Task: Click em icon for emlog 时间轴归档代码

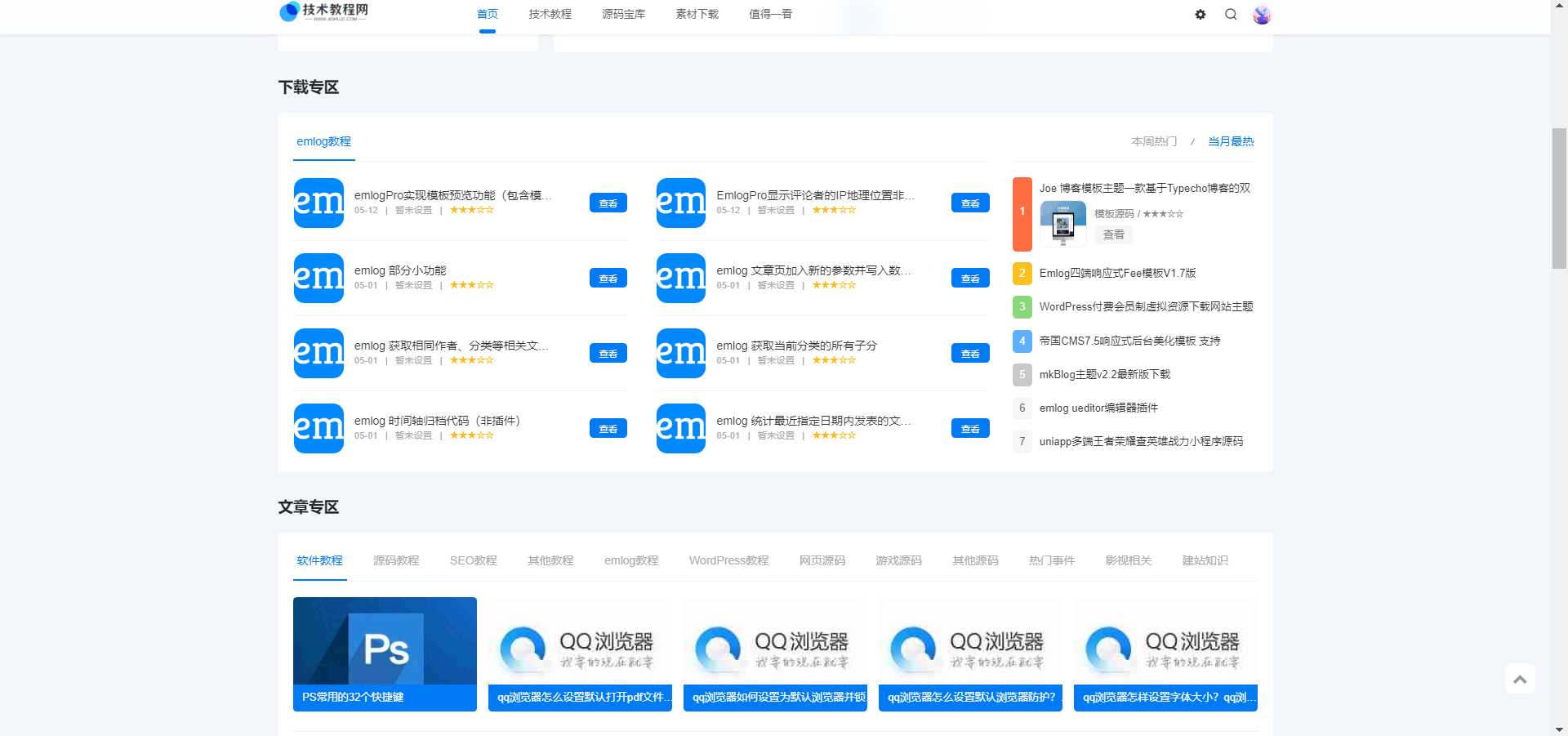Action: [318, 428]
